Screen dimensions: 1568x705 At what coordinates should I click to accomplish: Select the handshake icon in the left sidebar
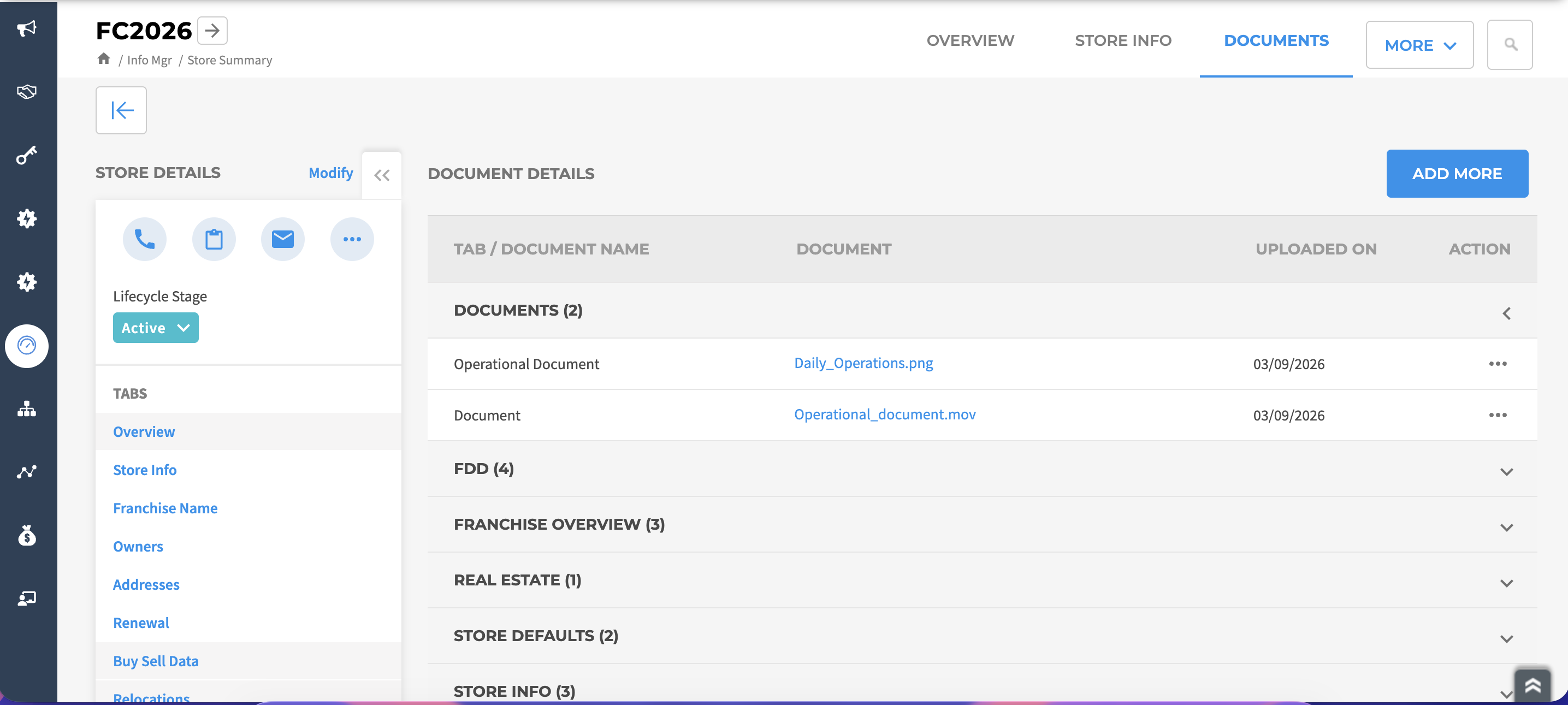(x=27, y=92)
